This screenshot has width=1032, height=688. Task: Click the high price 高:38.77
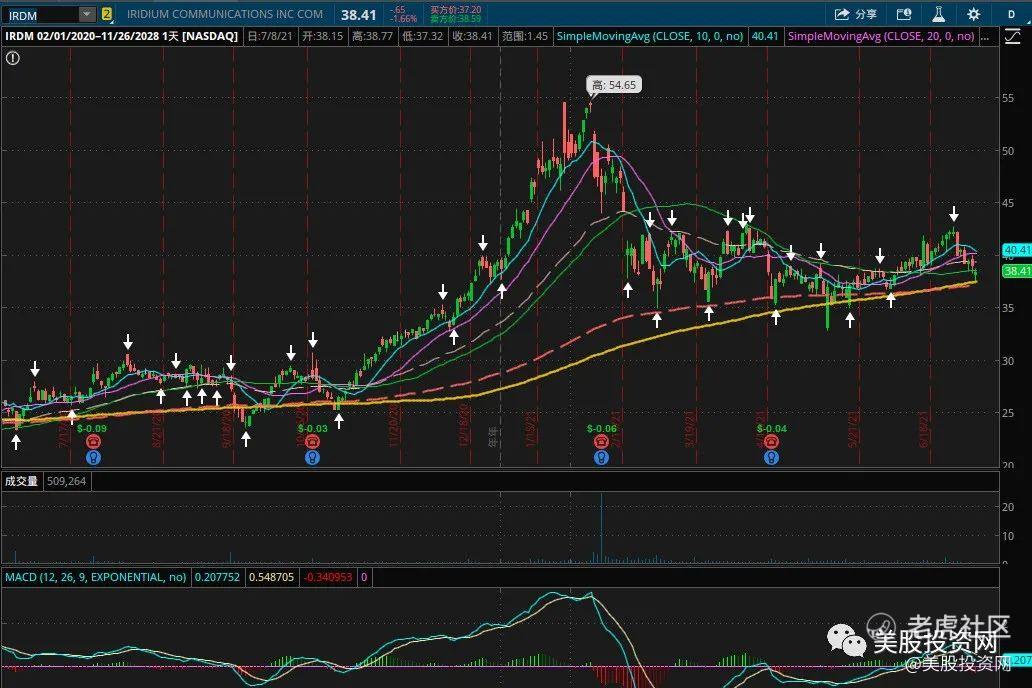[373, 36]
